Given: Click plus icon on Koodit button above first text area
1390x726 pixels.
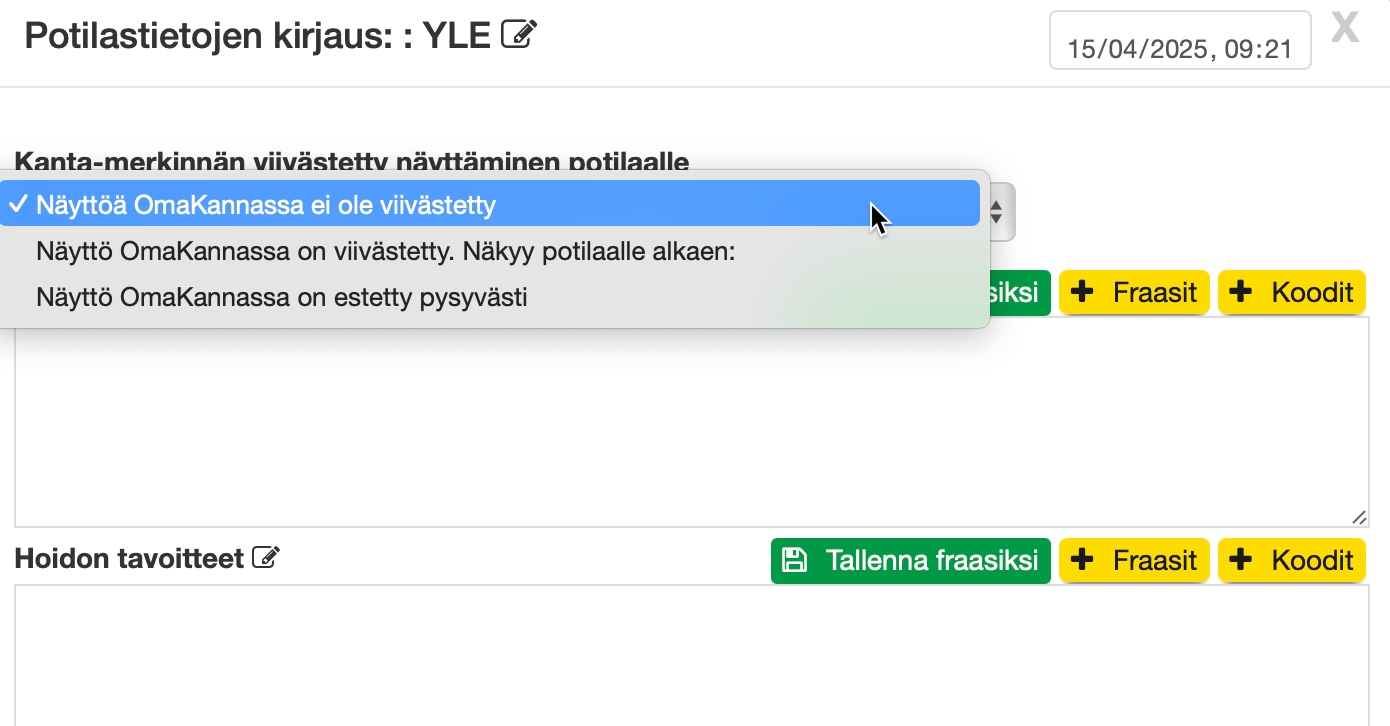Looking at the screenshot, I should [x=1240, y=292].
